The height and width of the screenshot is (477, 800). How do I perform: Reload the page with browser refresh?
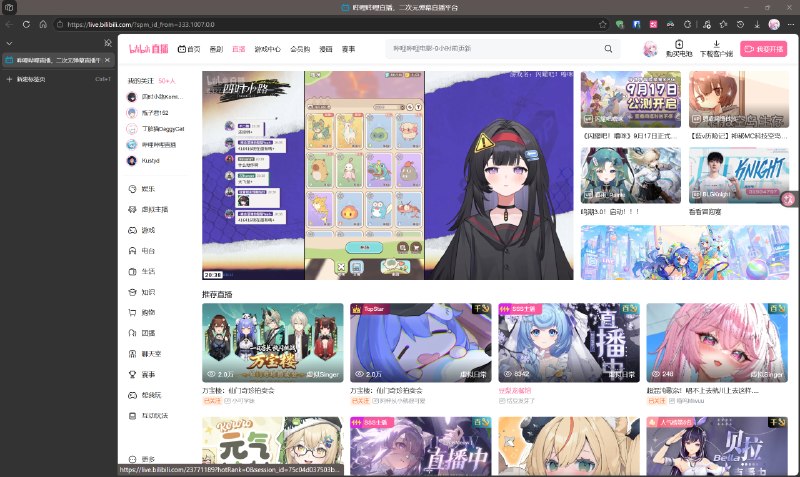[26, 24]
